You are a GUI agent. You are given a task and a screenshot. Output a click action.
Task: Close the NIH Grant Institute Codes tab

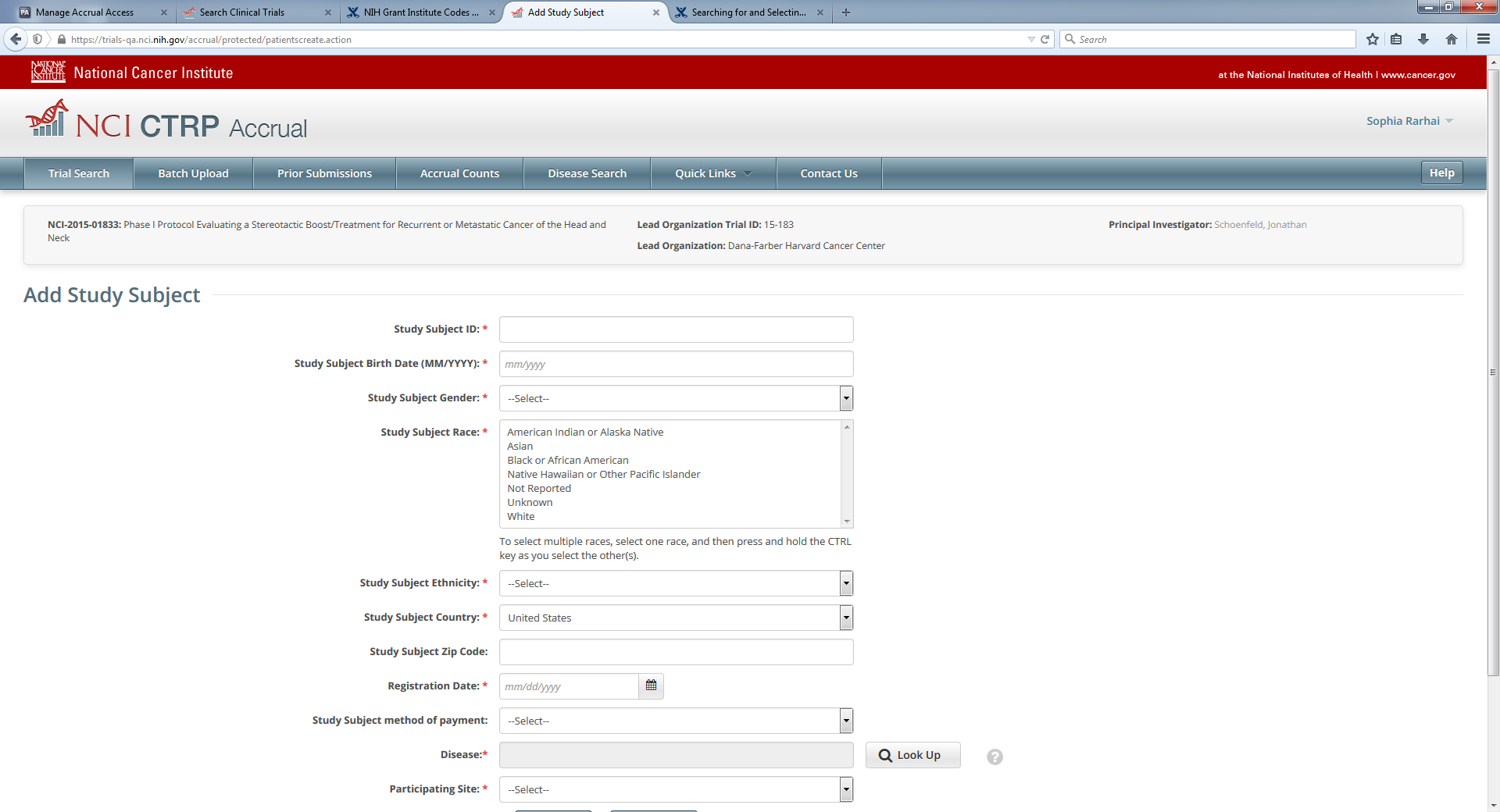[492, 12]
